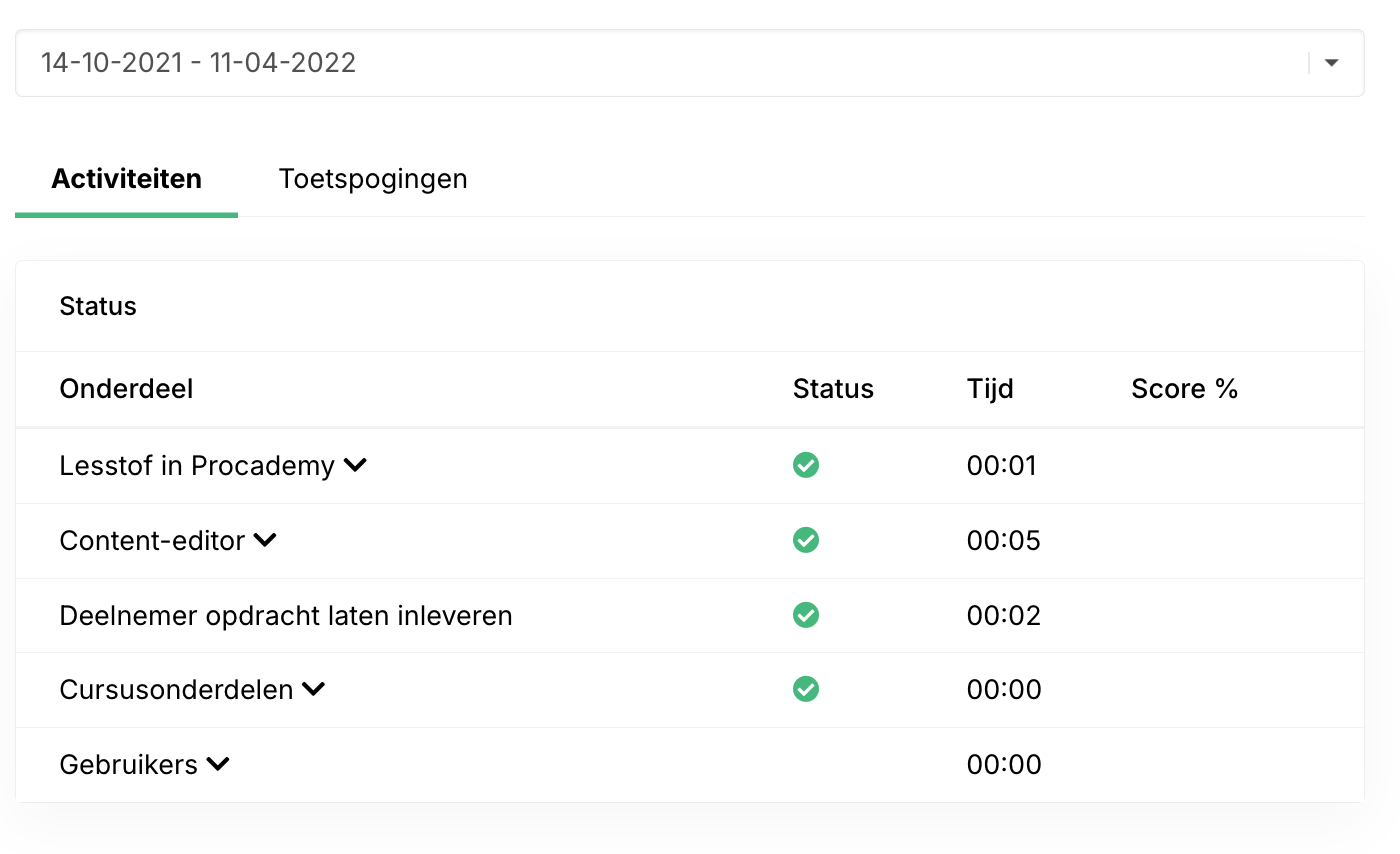Image resolution: width=1400 pixels, height=854 pixels.
Task: Click green check icon for Deelnemer opdracht row
Action: 806,615
